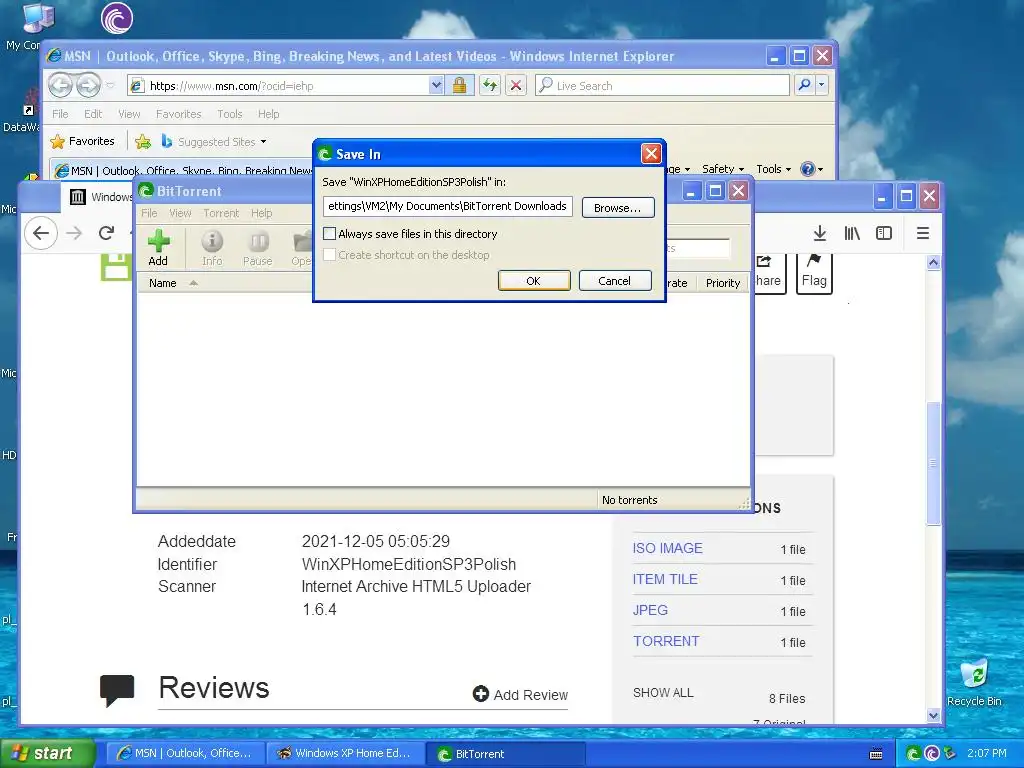The height and width of the screenshot is (768, 1024).
Task: Click the browser back arrow in archive window
Action: [40, 233]
